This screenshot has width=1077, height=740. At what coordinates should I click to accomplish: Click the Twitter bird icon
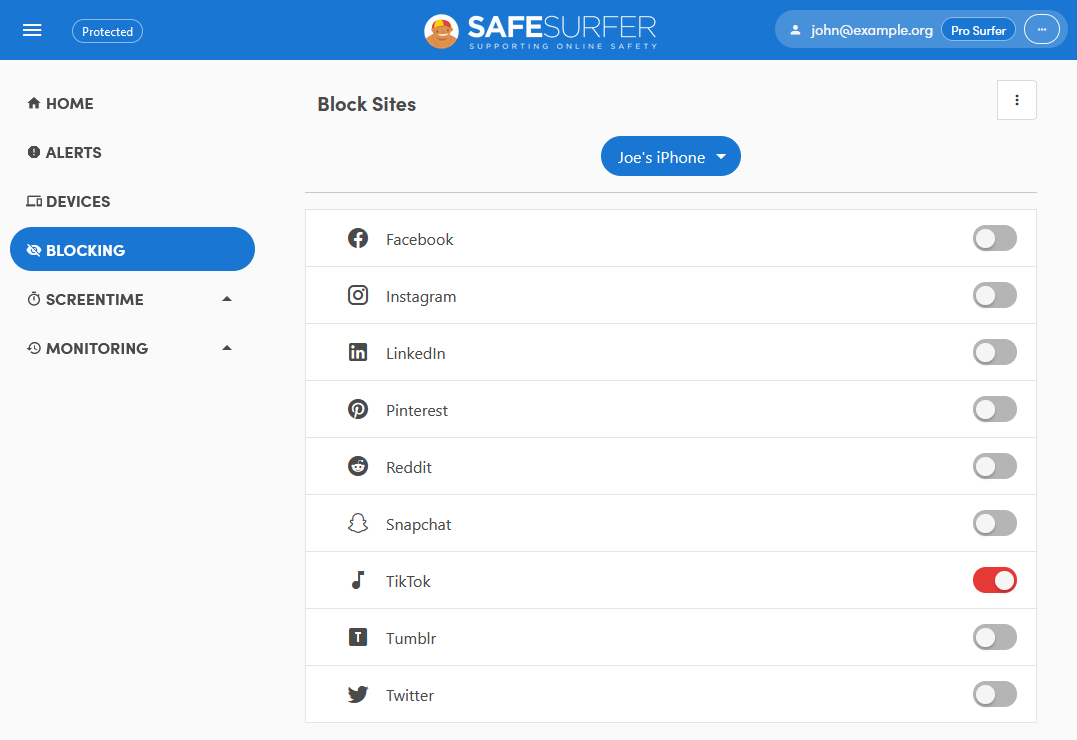click(358, 694)
